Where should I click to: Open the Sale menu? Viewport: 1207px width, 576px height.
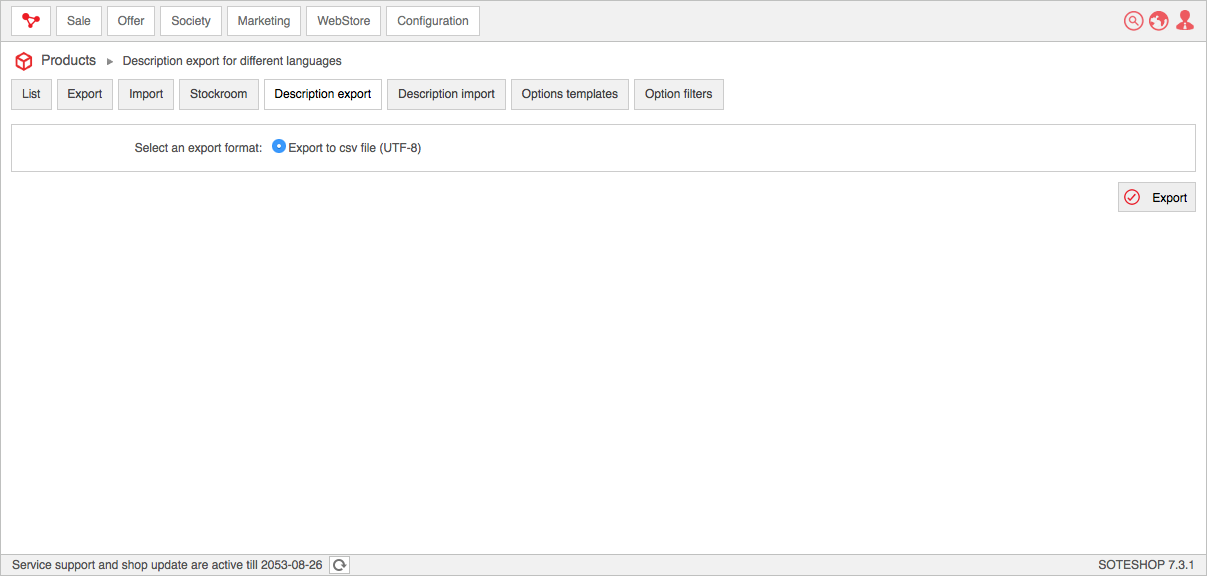coord(79,21)
